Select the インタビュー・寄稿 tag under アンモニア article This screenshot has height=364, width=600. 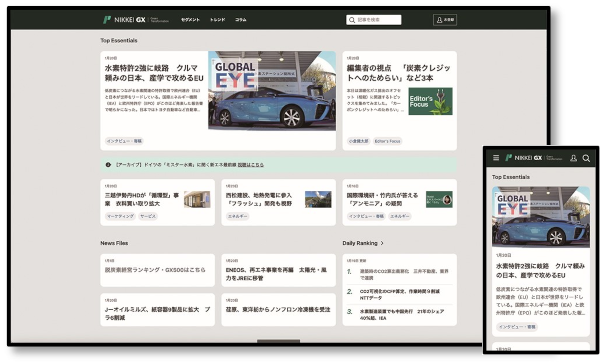366,216
